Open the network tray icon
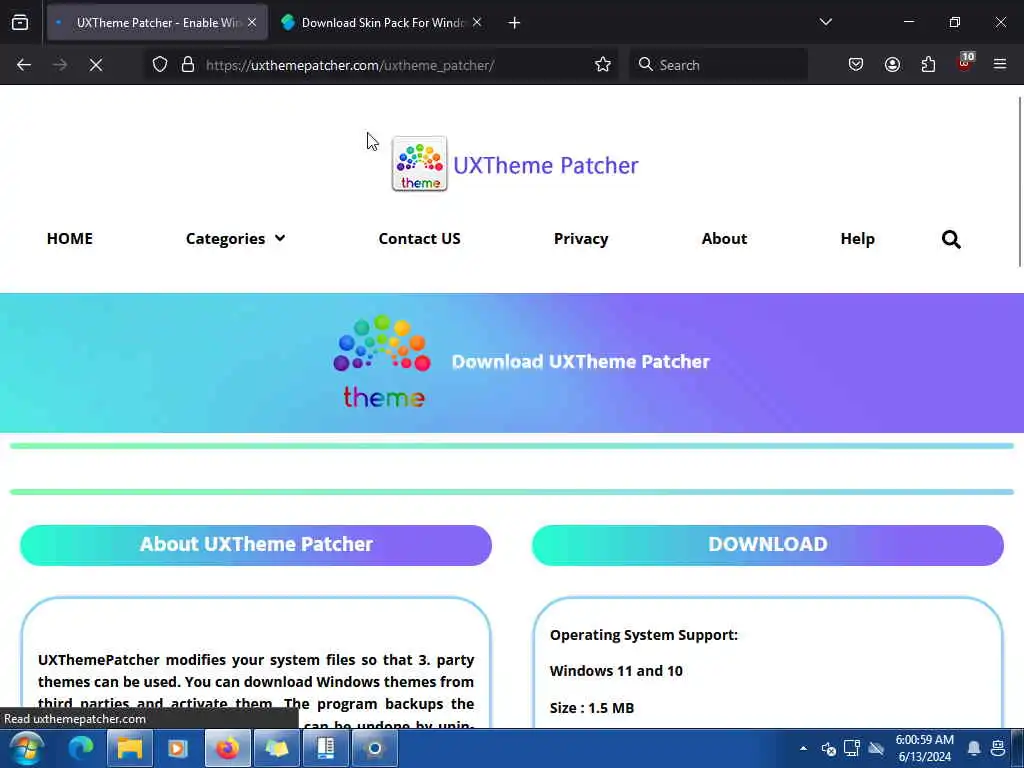 click(x=852, y=748)
